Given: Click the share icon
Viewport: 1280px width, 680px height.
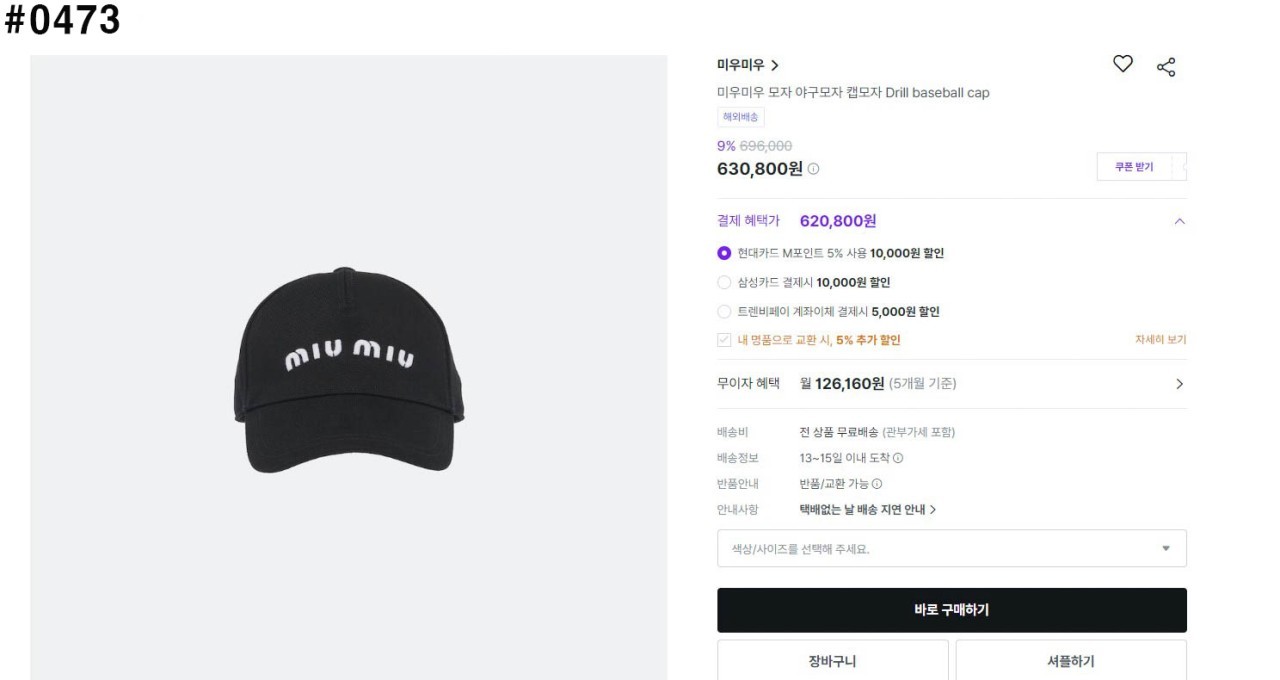Looking at the screenshot, I should pos(1166,67).
